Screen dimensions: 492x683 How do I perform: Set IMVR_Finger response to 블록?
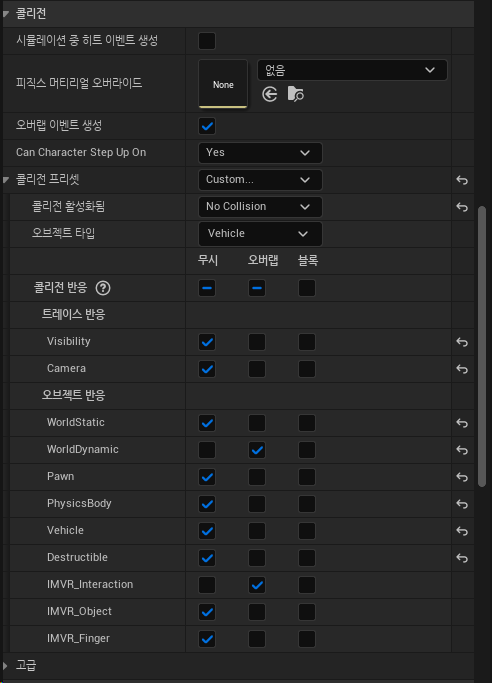pos(307,639)
